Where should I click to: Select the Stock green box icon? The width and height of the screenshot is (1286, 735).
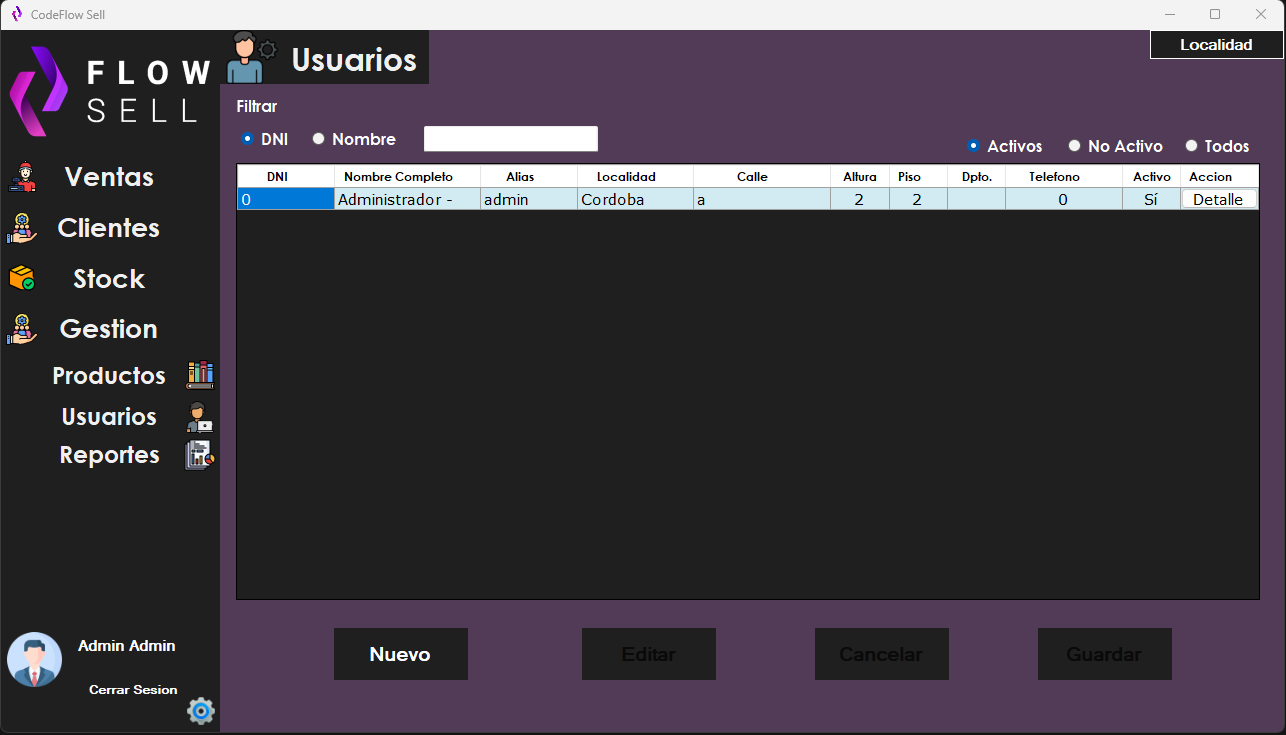22,278
